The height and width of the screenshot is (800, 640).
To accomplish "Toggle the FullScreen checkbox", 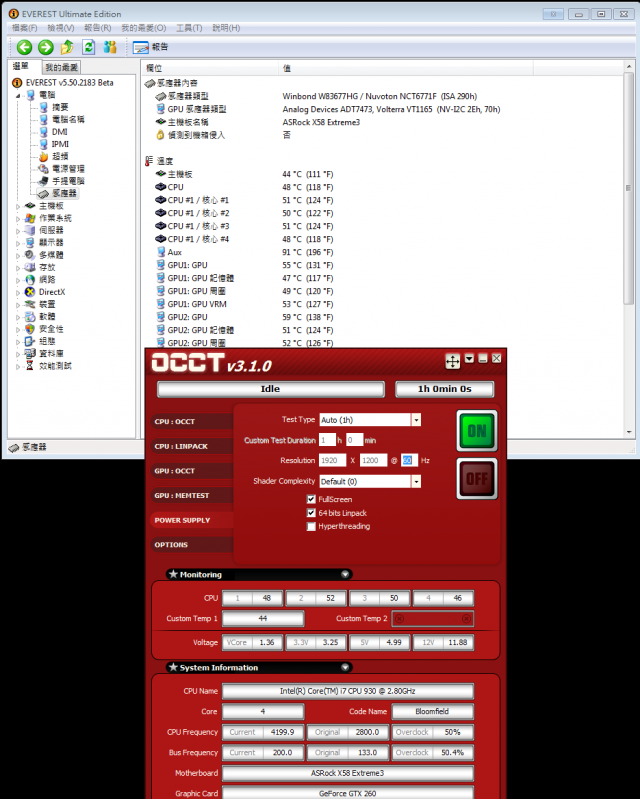I will tap(311, 499).
